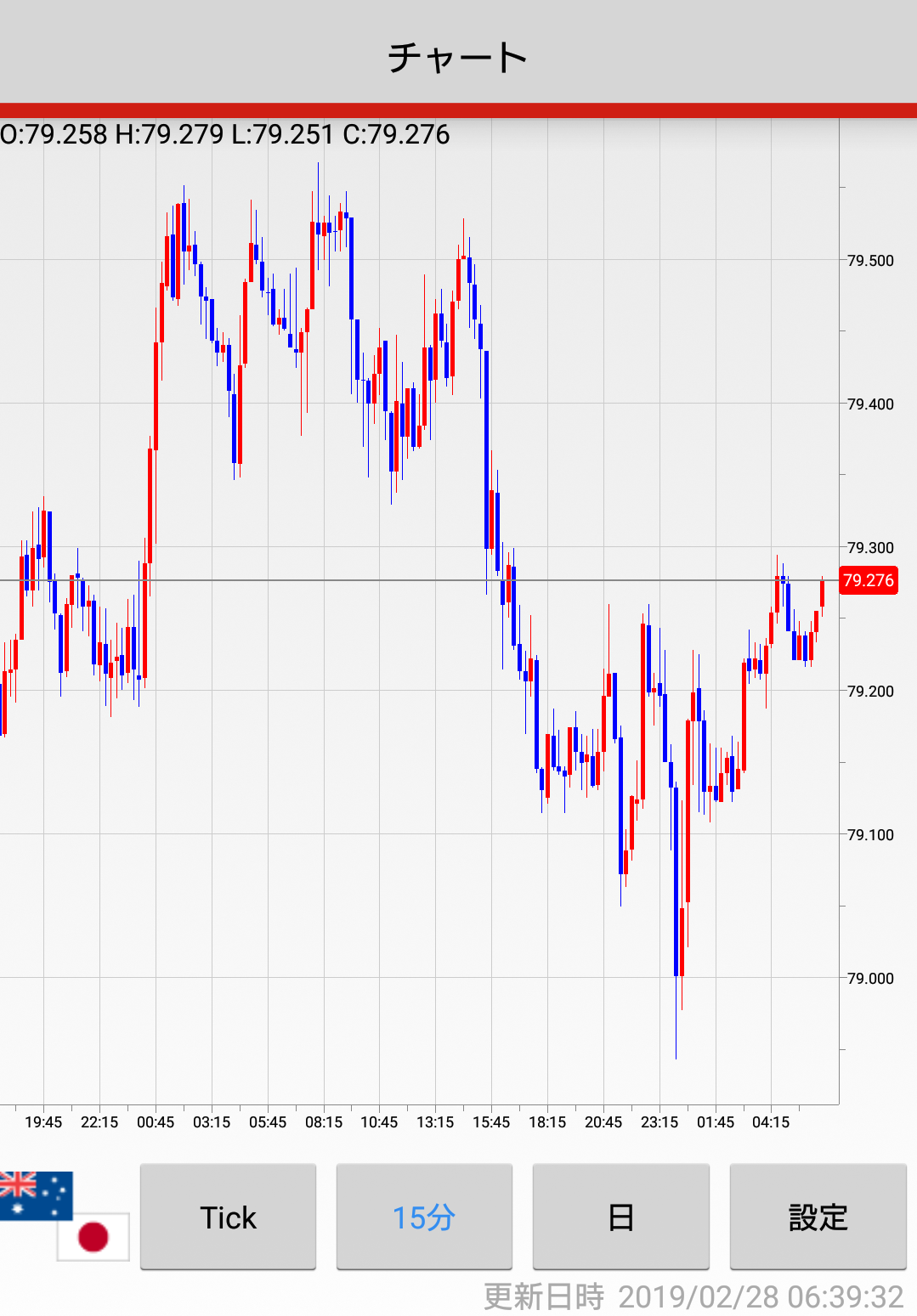Click the 79.000 price axis label
Screen dimensions: 917x1316
[870, 978]
